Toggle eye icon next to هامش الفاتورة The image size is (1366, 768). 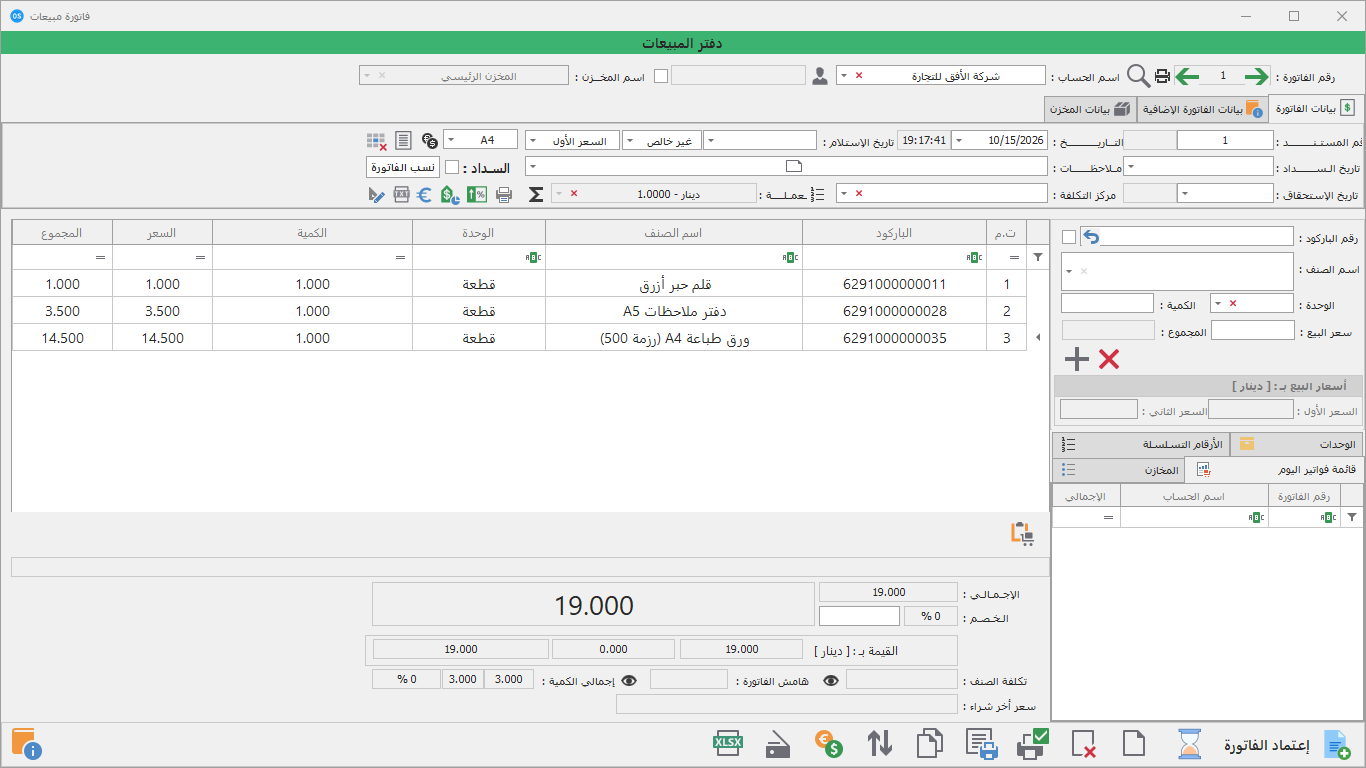(x=629, y=680)
